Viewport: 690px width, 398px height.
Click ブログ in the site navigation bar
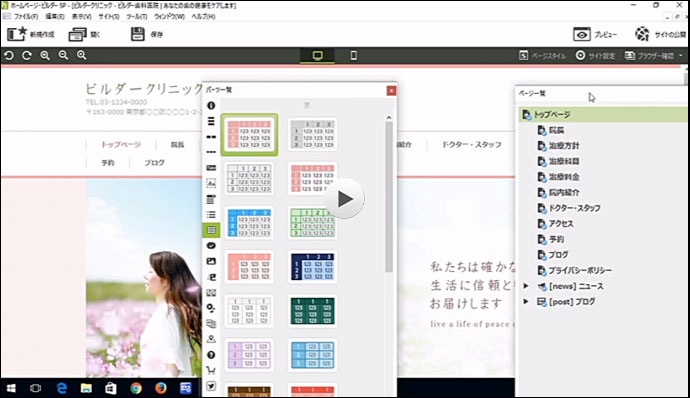(x=154, y=162)
